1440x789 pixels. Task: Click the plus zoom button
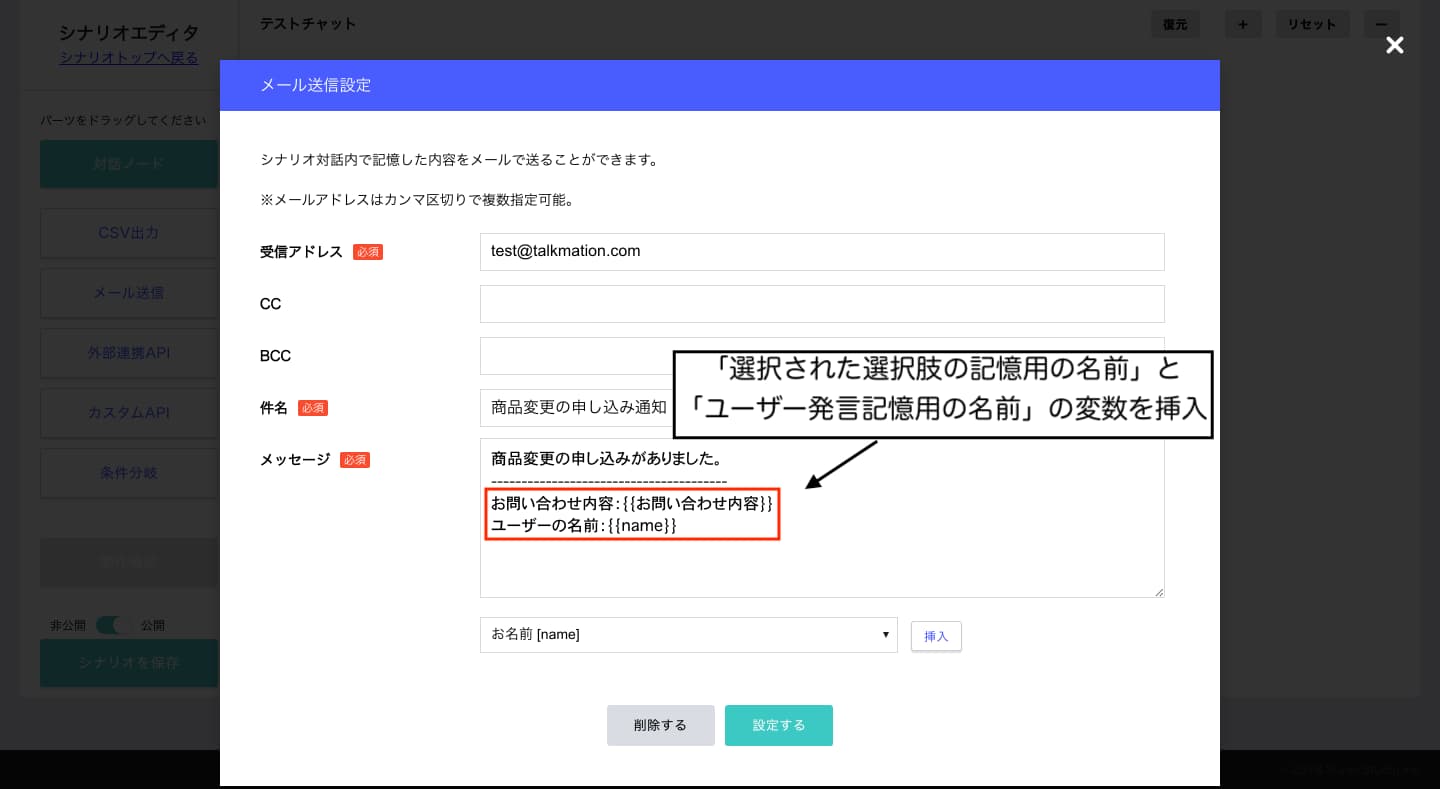pyautogui.click(x=1242, y=24)
